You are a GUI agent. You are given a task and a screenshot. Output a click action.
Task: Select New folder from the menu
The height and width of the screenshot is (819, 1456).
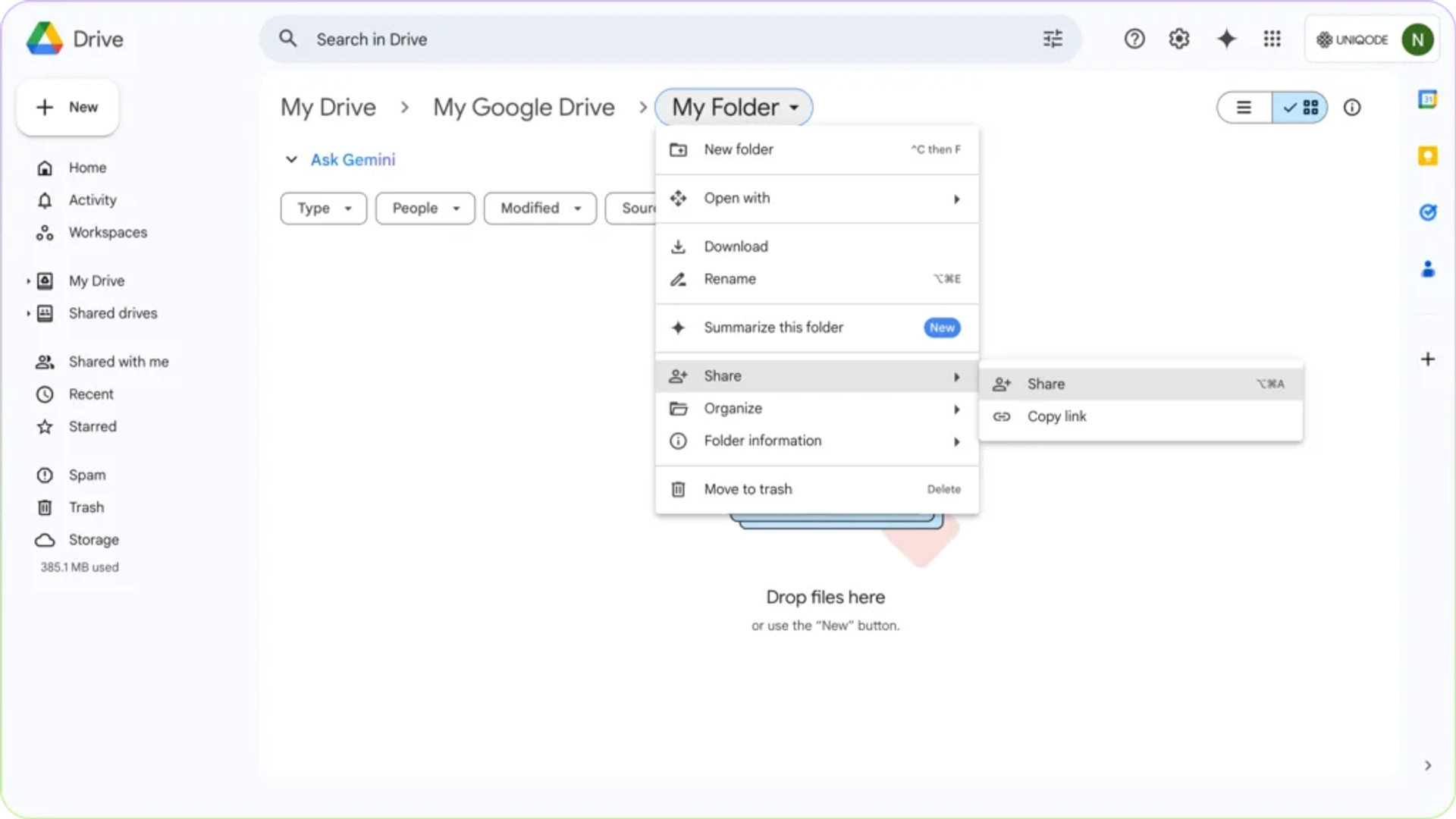pyautogui.click(x=817, y=149)
